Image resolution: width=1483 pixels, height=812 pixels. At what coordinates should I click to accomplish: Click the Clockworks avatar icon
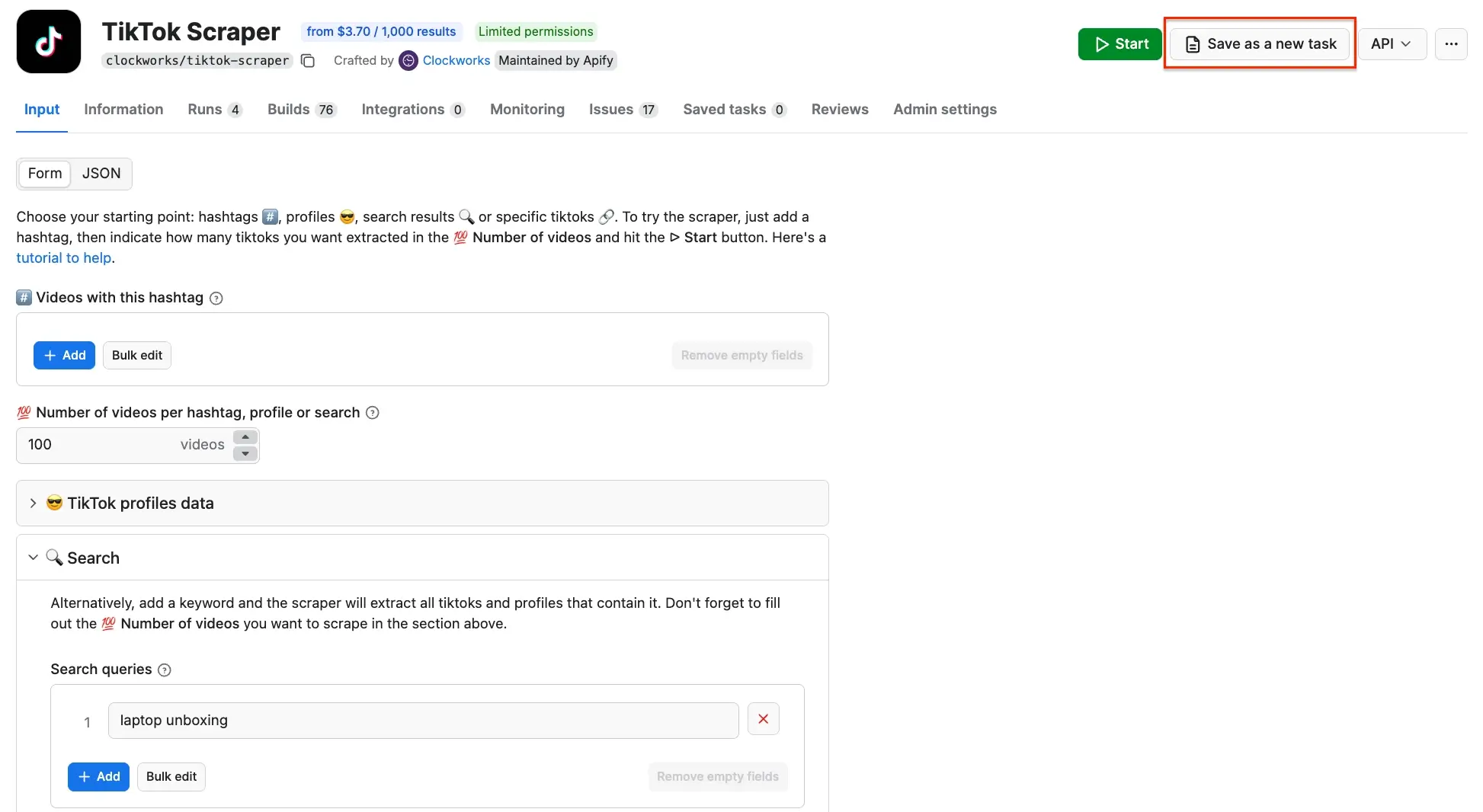pyautogui.click(x=408, y=61)
